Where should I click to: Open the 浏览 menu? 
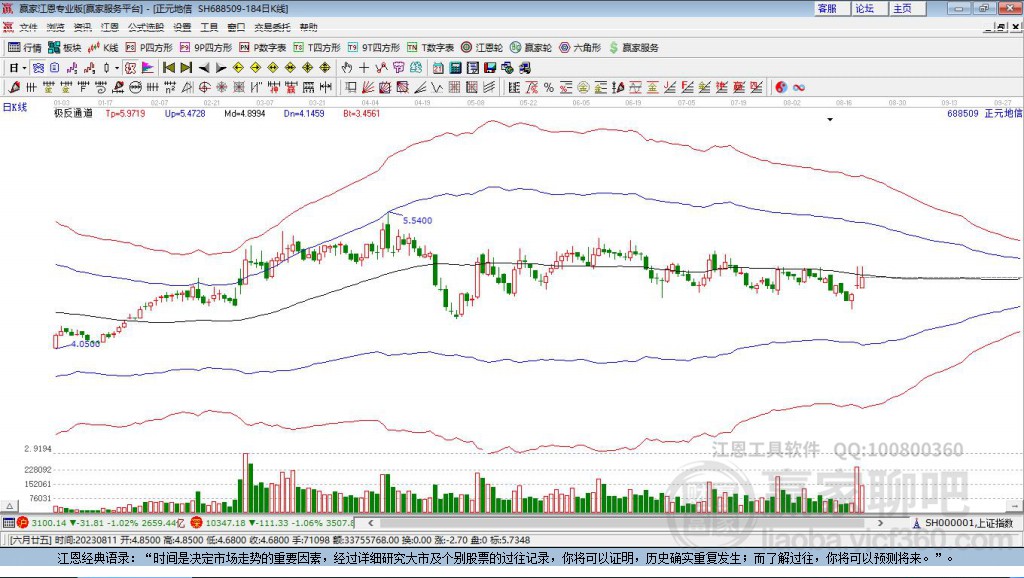[56, 27]
